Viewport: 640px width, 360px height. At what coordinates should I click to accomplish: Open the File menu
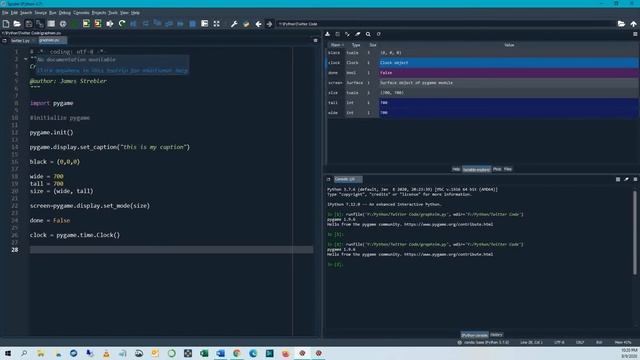(x=5, y=13)
